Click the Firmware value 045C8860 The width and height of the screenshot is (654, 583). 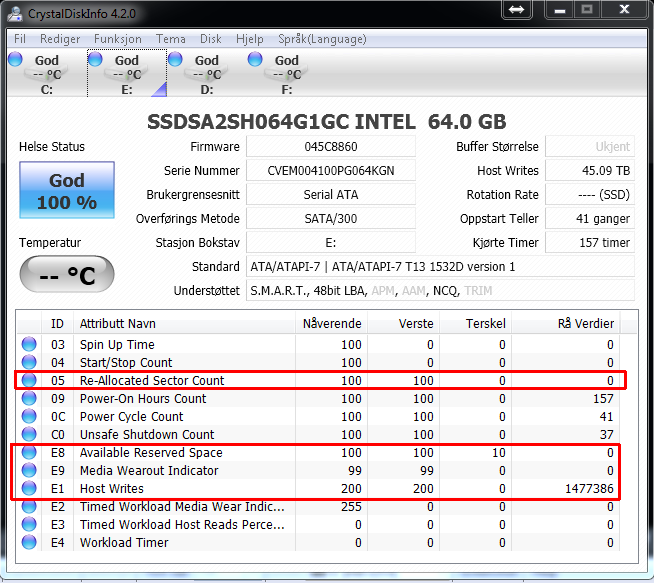pyautogui.click(x=331, y=147)
